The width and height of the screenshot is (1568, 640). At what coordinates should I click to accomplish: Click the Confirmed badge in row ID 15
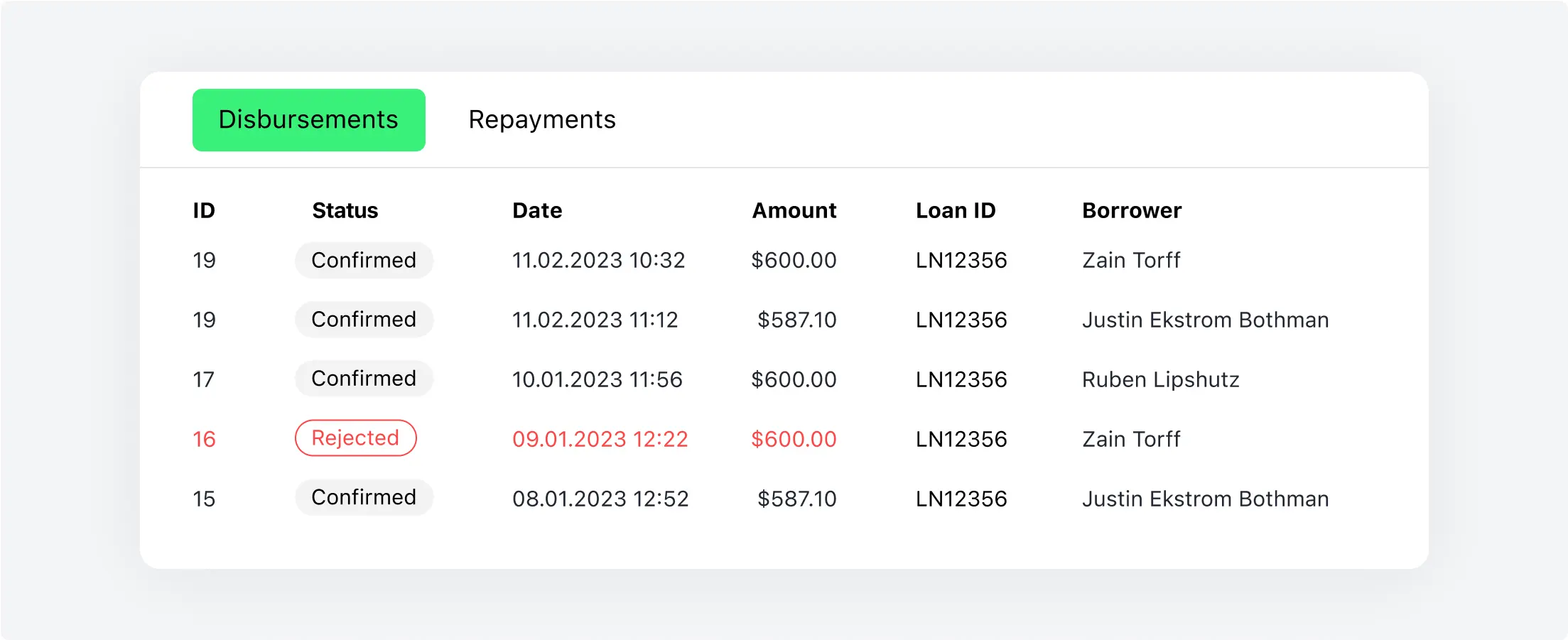pos(364,497)
